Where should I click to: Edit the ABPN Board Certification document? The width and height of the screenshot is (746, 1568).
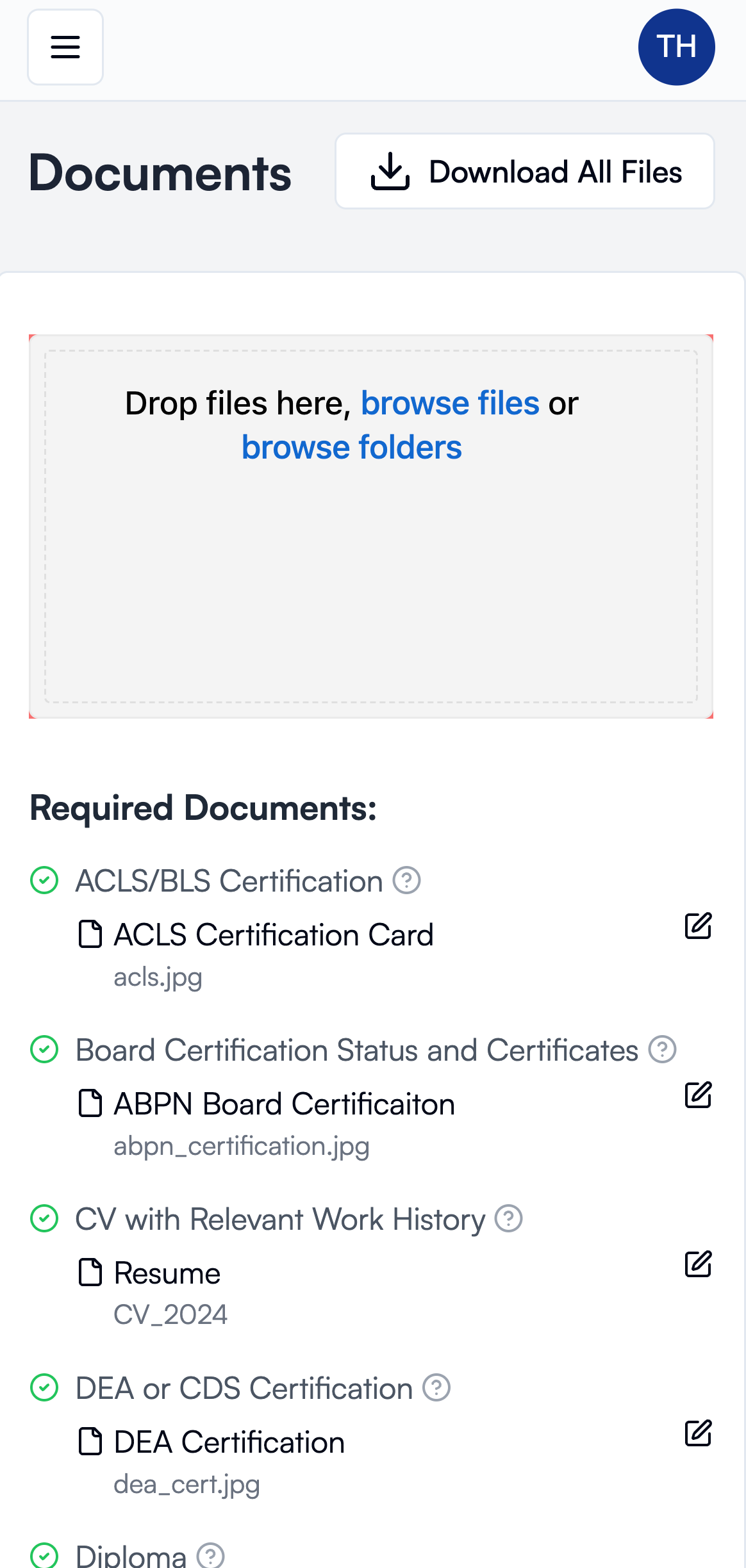(x=698, y=1095)
